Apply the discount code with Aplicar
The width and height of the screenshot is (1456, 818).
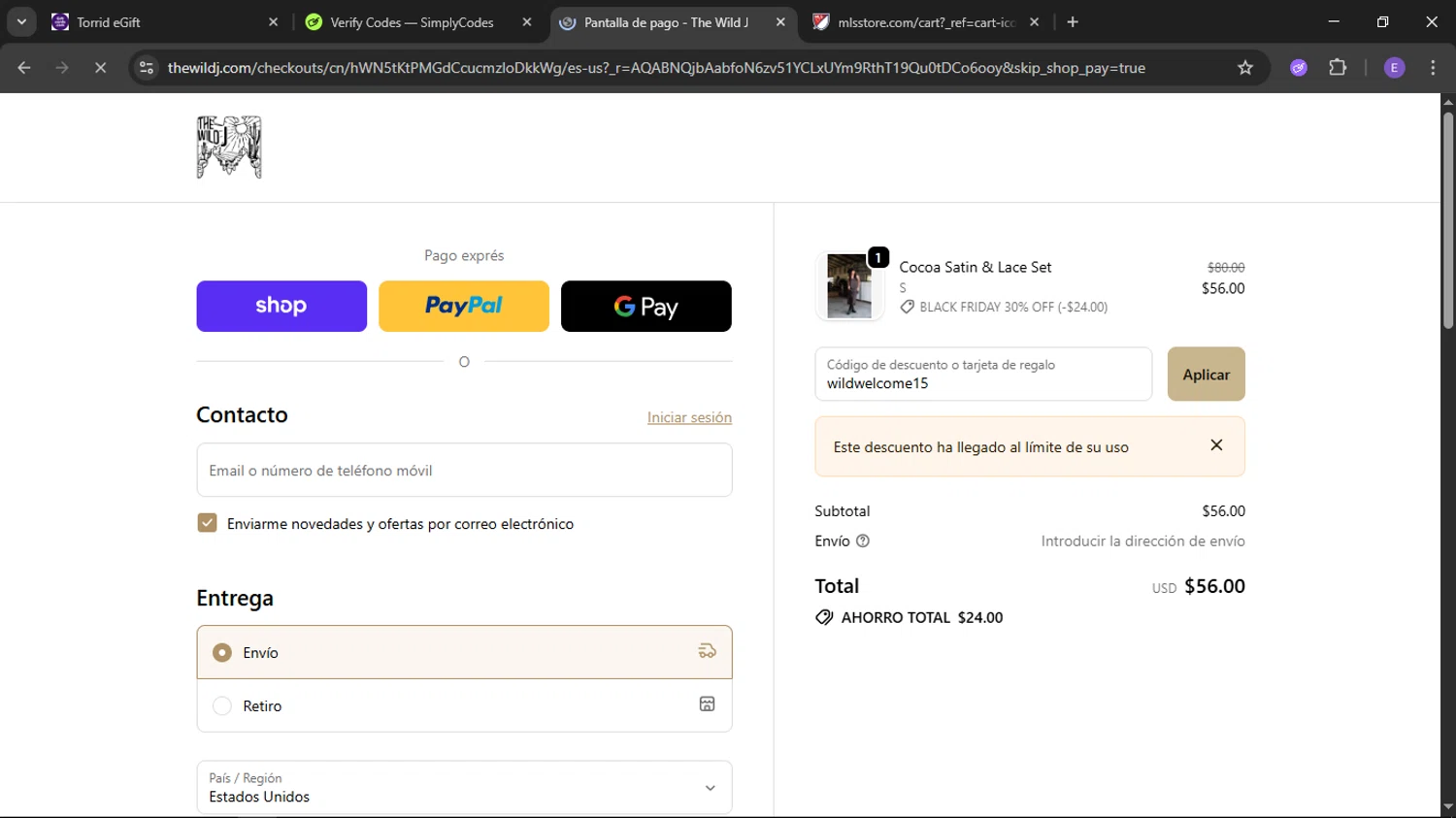tap(1207, 375)
